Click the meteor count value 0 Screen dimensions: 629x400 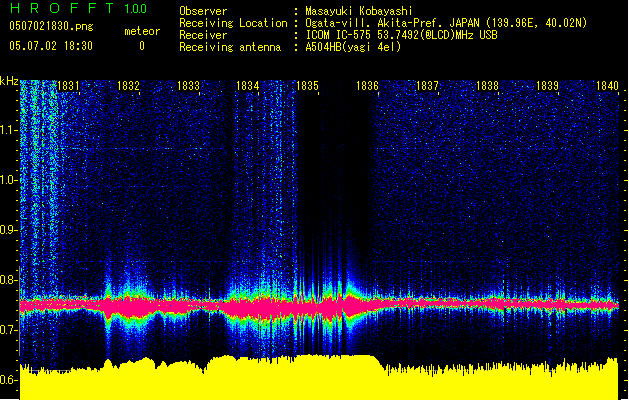[x=142, y=46]
